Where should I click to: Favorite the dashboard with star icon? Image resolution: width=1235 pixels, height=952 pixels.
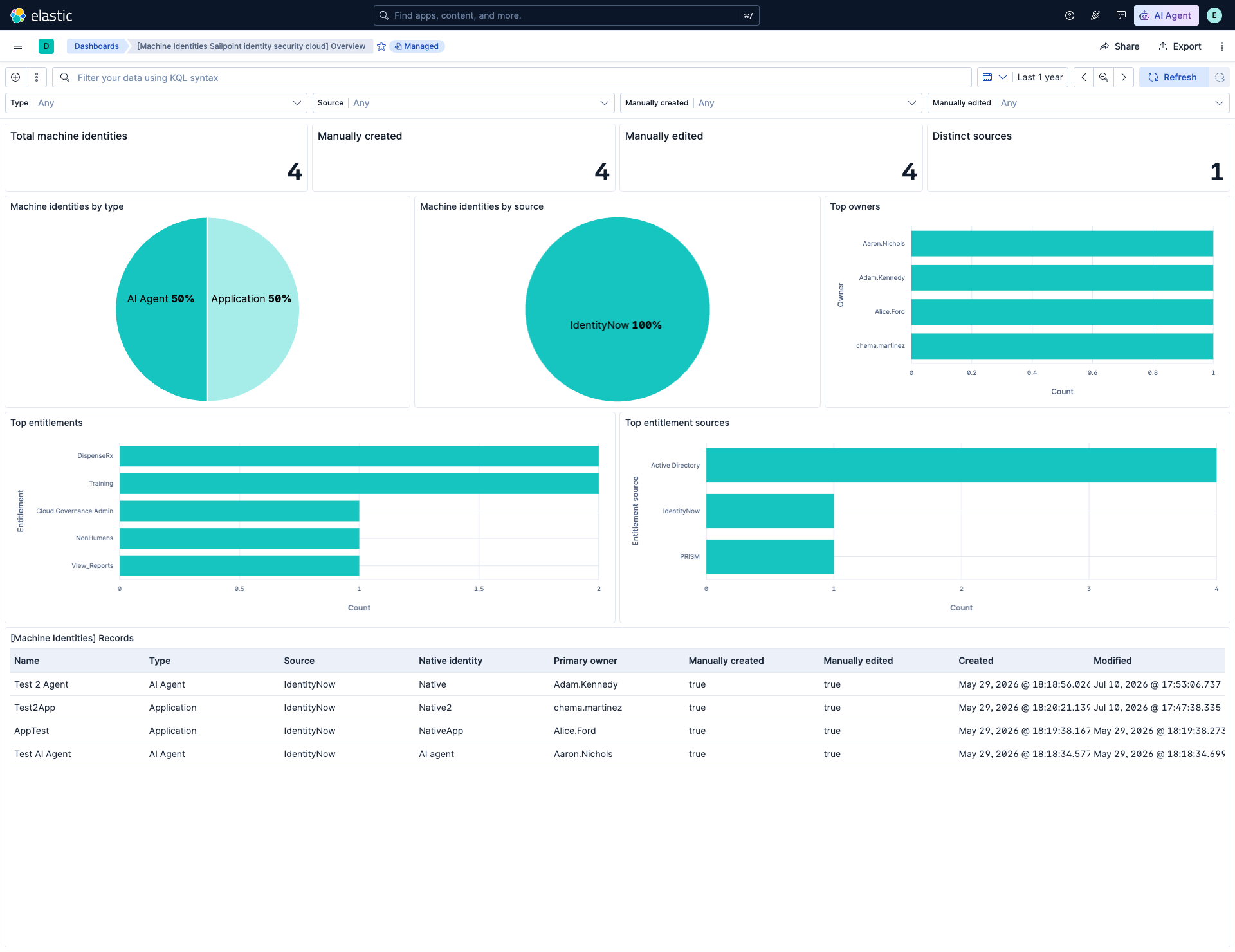381,46
